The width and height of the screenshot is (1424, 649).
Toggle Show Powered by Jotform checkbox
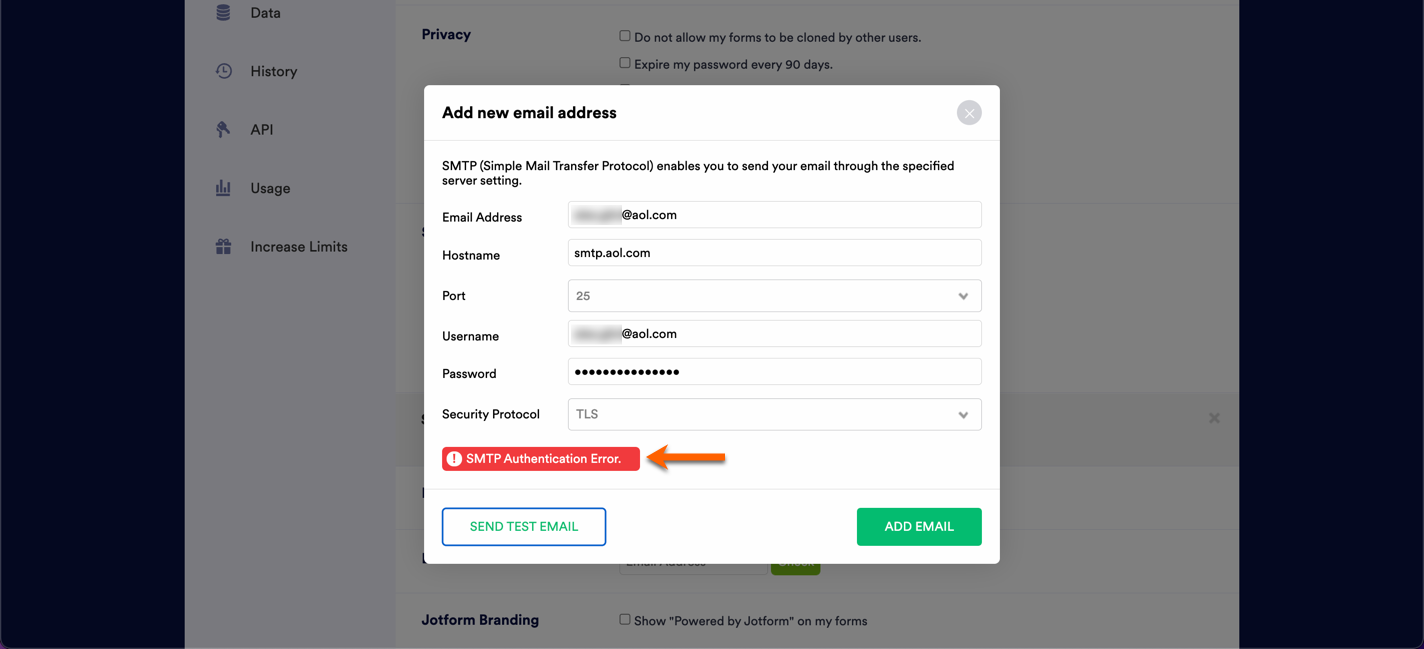(625, 620)
